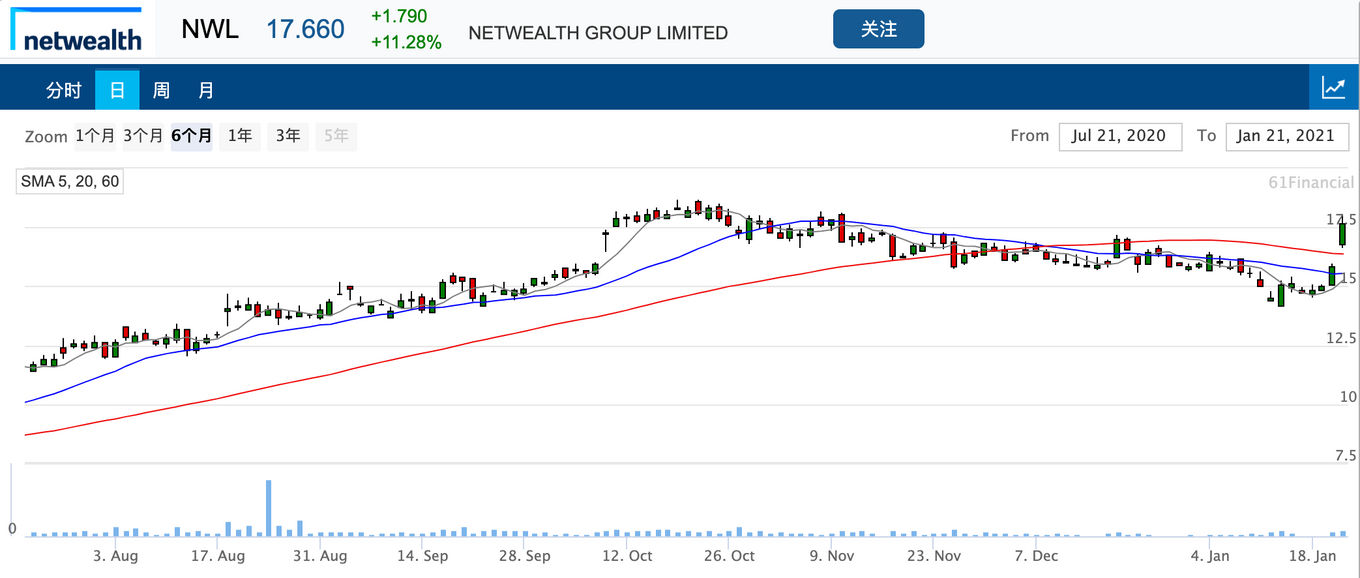Click NETWEALTH GROUP LIMITED company name

tap(598, 33)
